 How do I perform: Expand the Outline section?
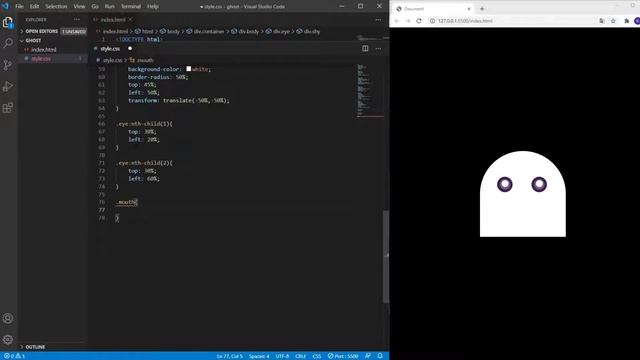[x=53, y=347]
